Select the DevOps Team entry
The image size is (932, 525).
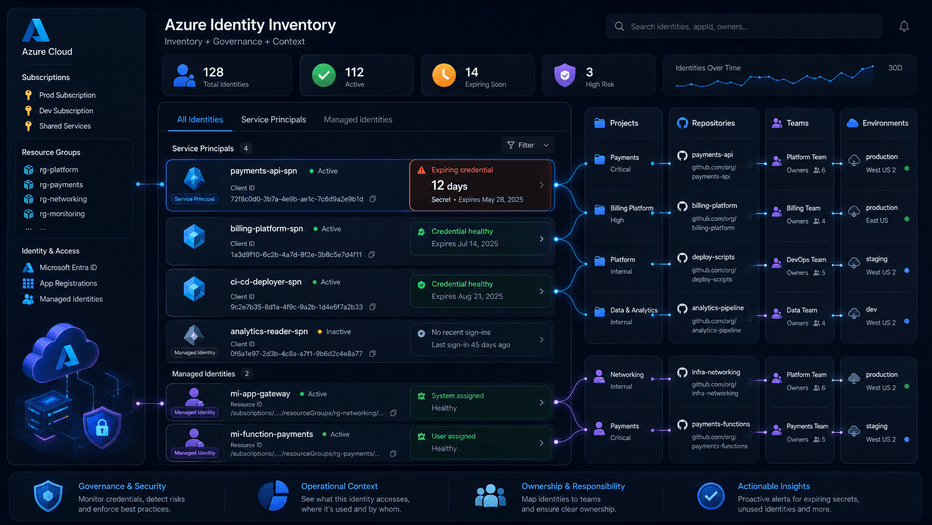click(x=799, y=266)
